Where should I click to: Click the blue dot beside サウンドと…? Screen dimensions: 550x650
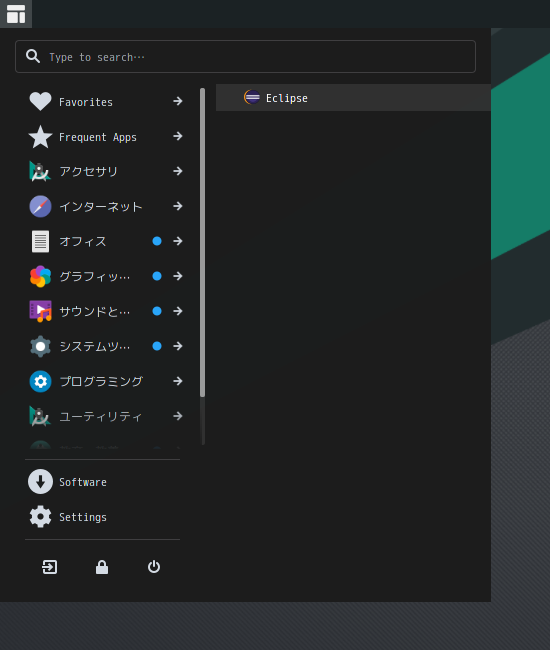(157, 311)
